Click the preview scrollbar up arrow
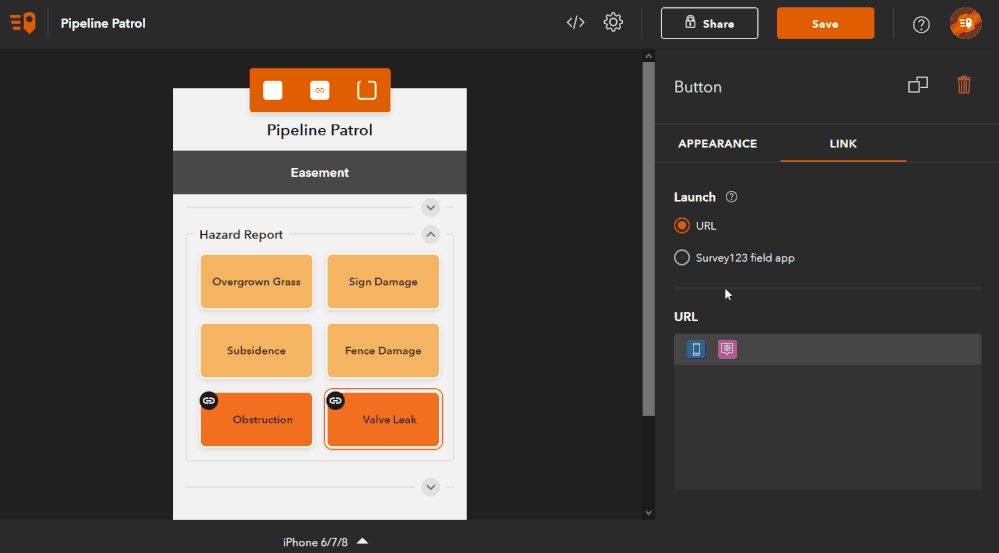Image resolution: width=999 pixels, height=553 pixels. (649, 56)
